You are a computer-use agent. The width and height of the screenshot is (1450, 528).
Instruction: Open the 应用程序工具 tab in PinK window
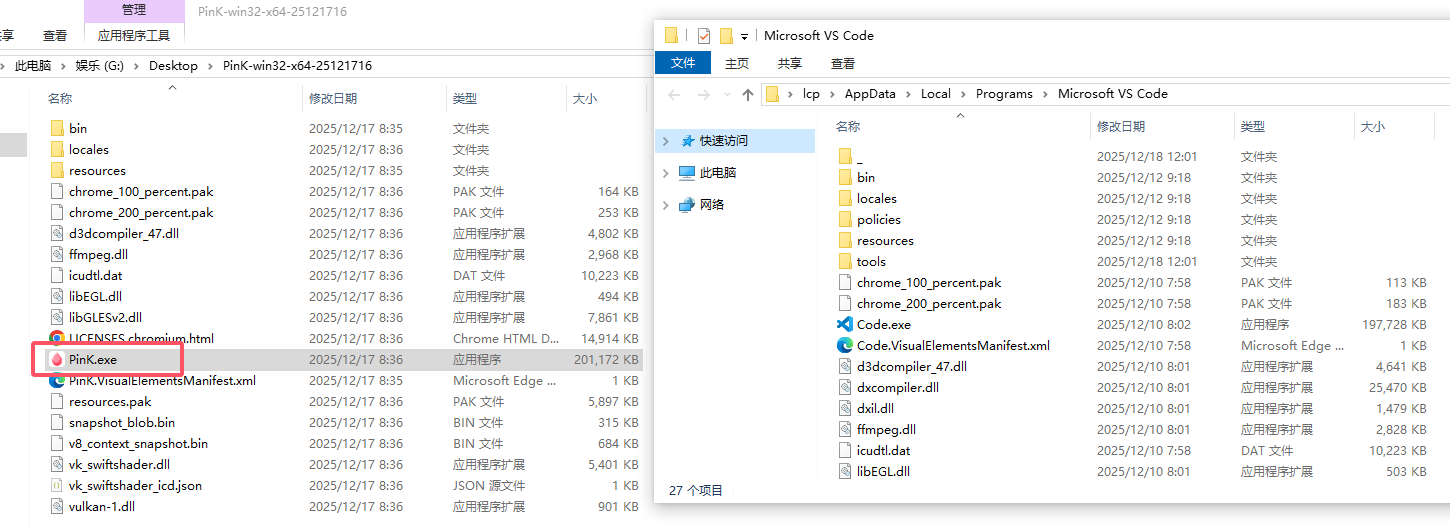(134, 36)
